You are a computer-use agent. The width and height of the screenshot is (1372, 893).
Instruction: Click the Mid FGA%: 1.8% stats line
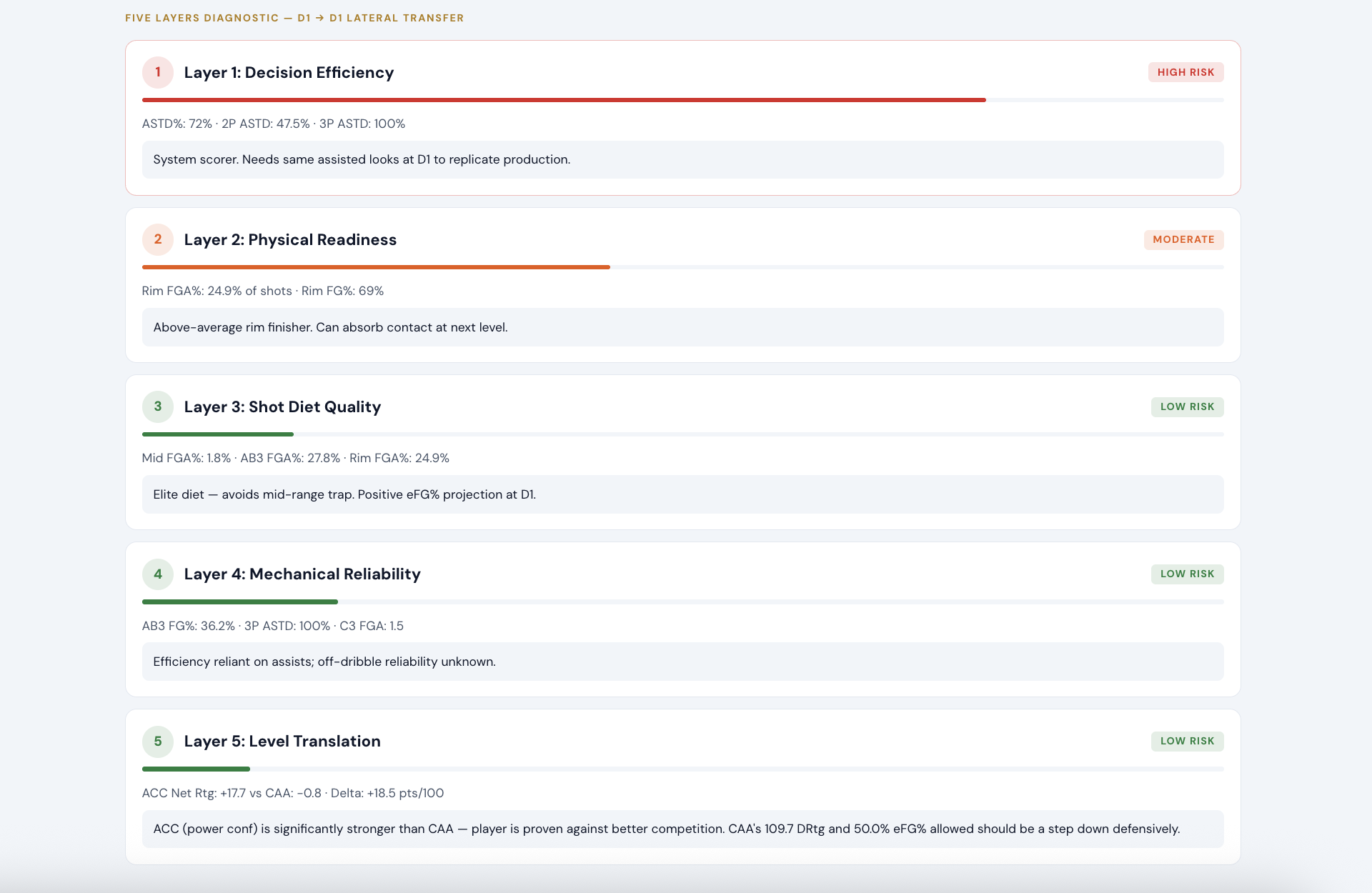(x=296, y=458)
